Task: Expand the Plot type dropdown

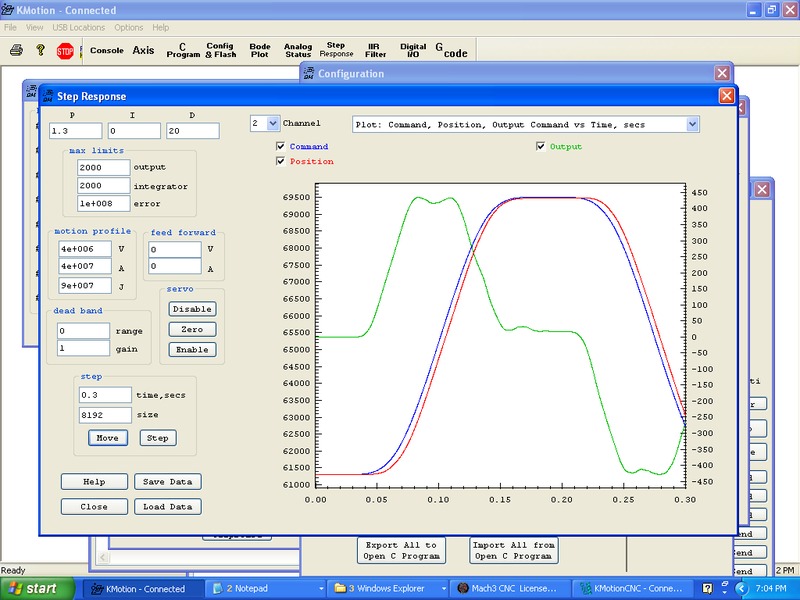Action: pyautogui.click(x=692, y=124)
